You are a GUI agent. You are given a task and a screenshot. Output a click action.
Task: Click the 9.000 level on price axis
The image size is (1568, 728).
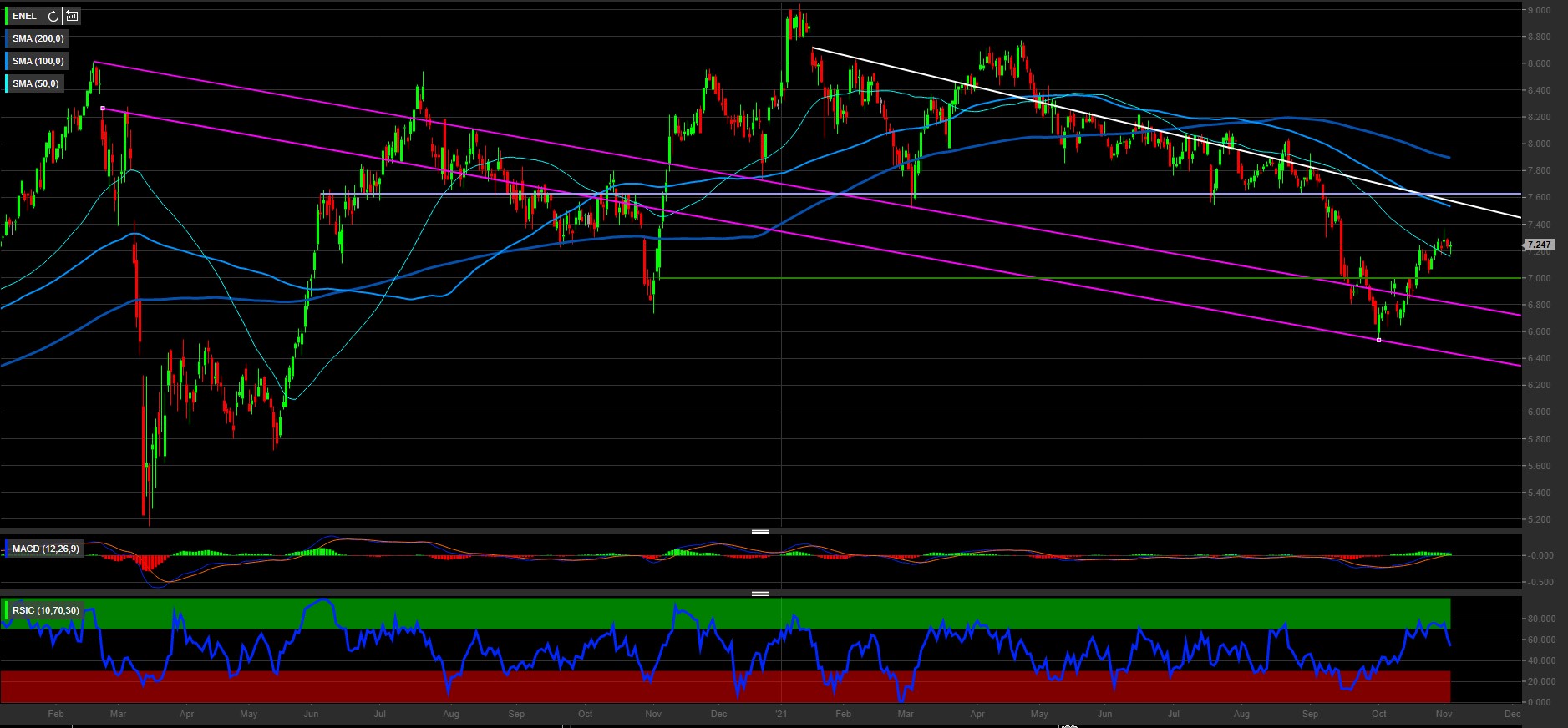(x=1540, y=10)
